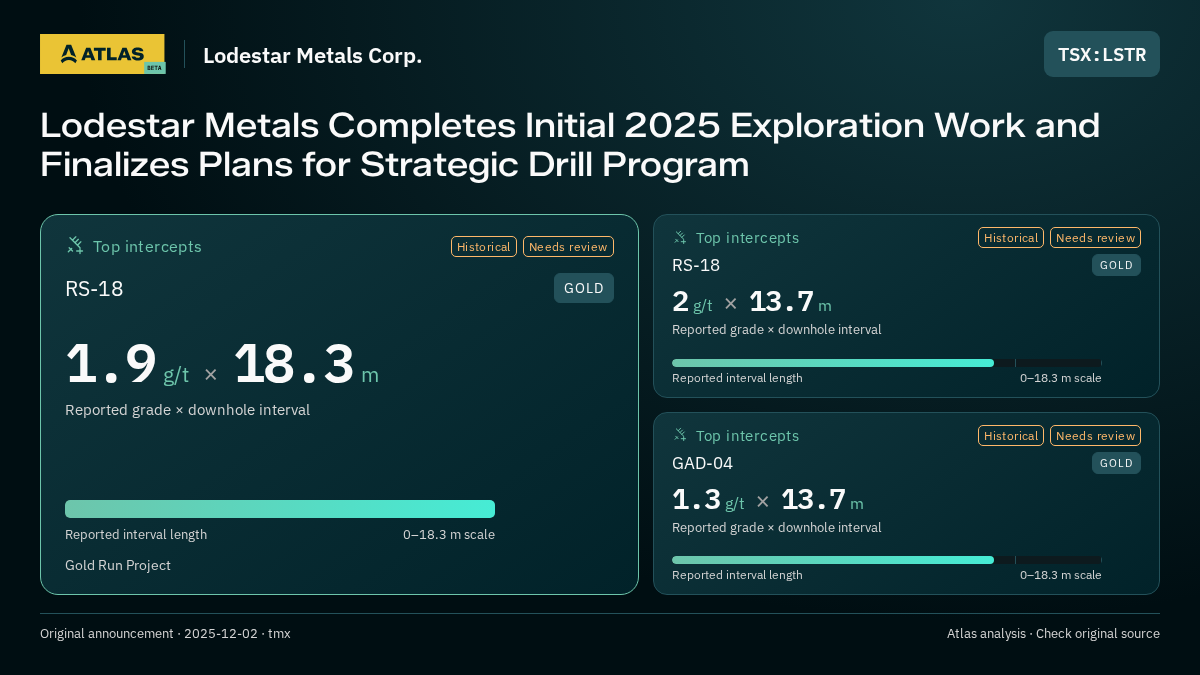1200x675 pixels.
Task: Click Atlas analysis · Check original source text
Action: click(x=1053, y=634)
